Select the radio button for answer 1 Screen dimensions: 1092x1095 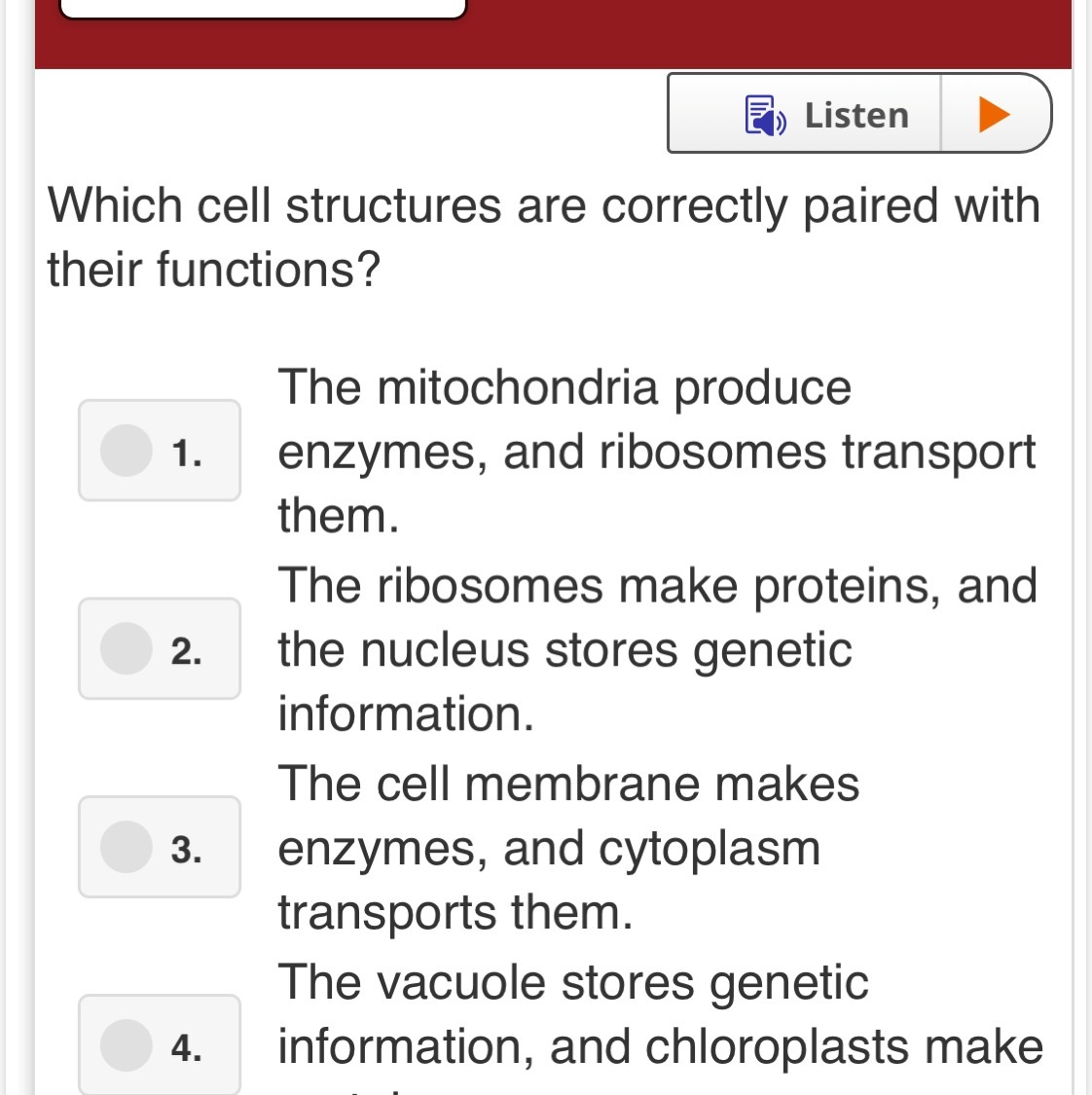127,451
